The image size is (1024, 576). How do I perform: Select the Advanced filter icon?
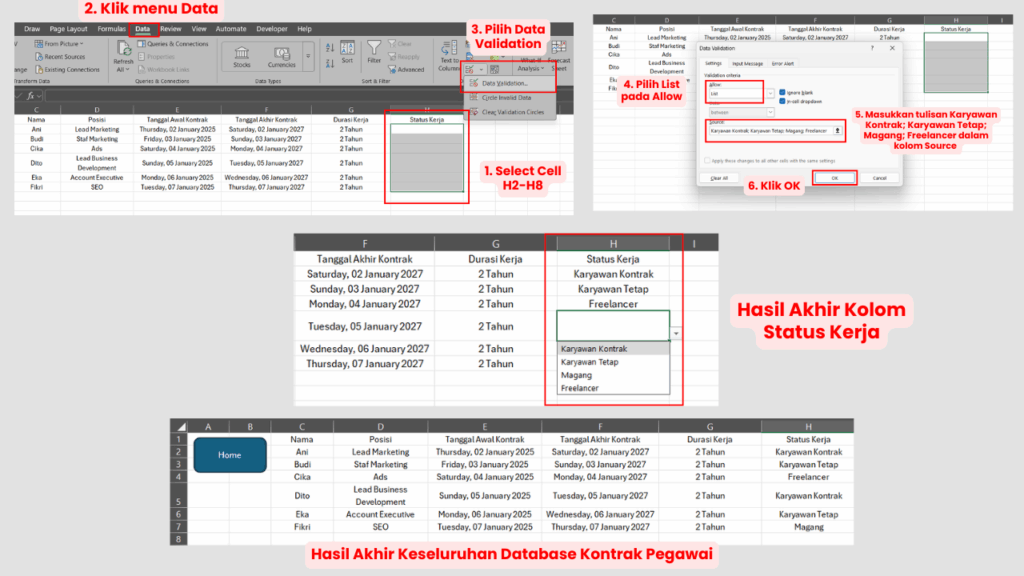tap(391, 69)
